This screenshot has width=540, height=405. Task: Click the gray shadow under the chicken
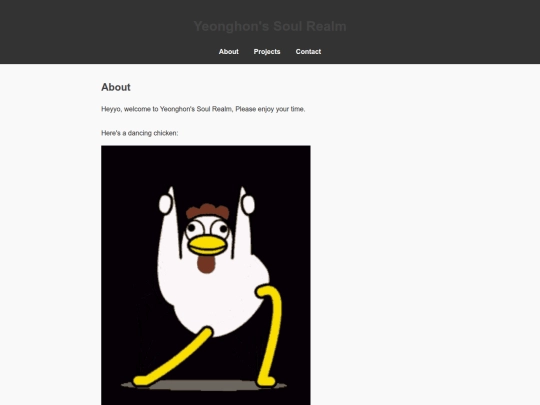pos(204,385)
